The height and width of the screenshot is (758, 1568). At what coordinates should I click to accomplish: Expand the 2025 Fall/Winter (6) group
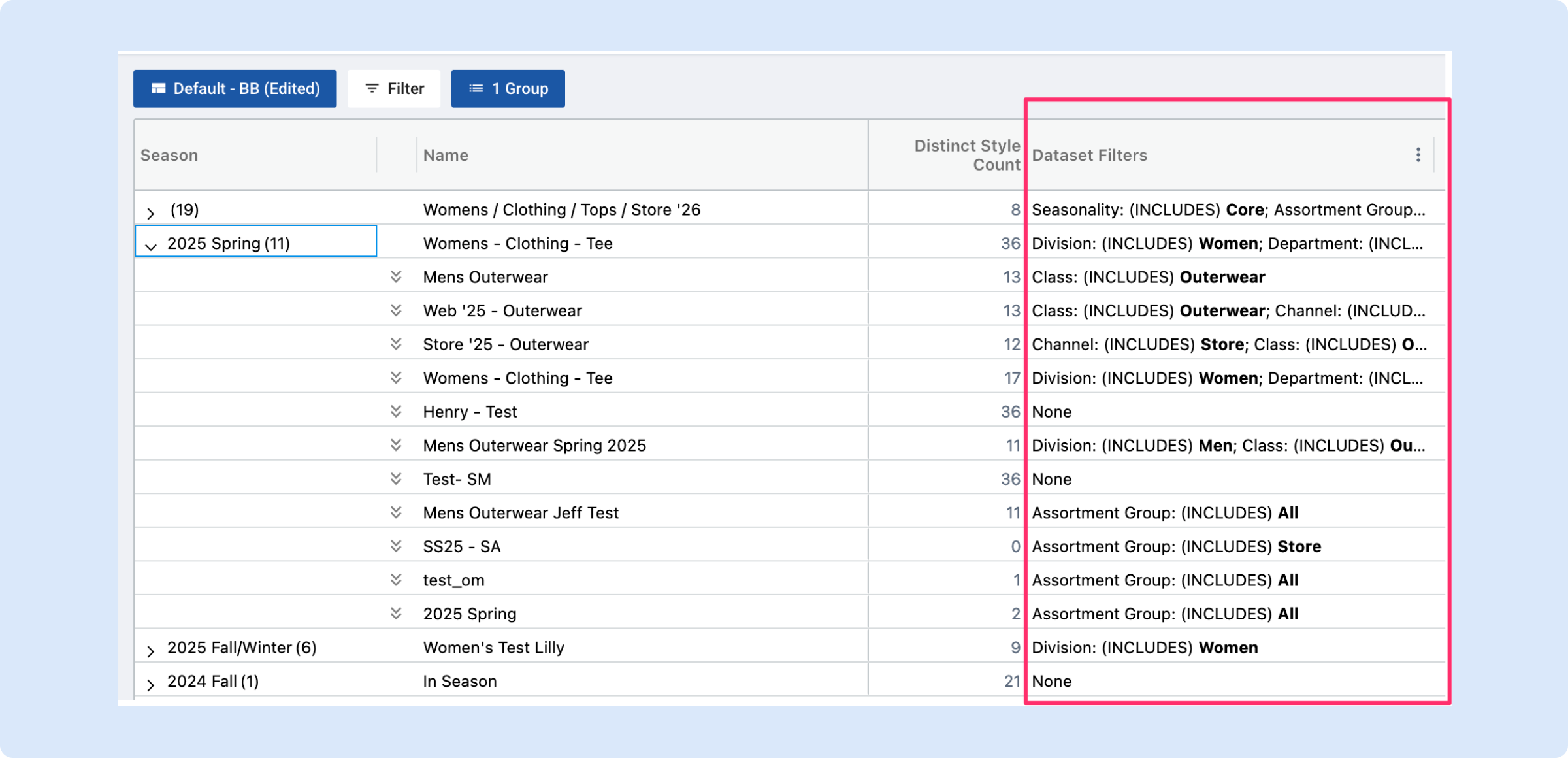[x=151, y=651]
